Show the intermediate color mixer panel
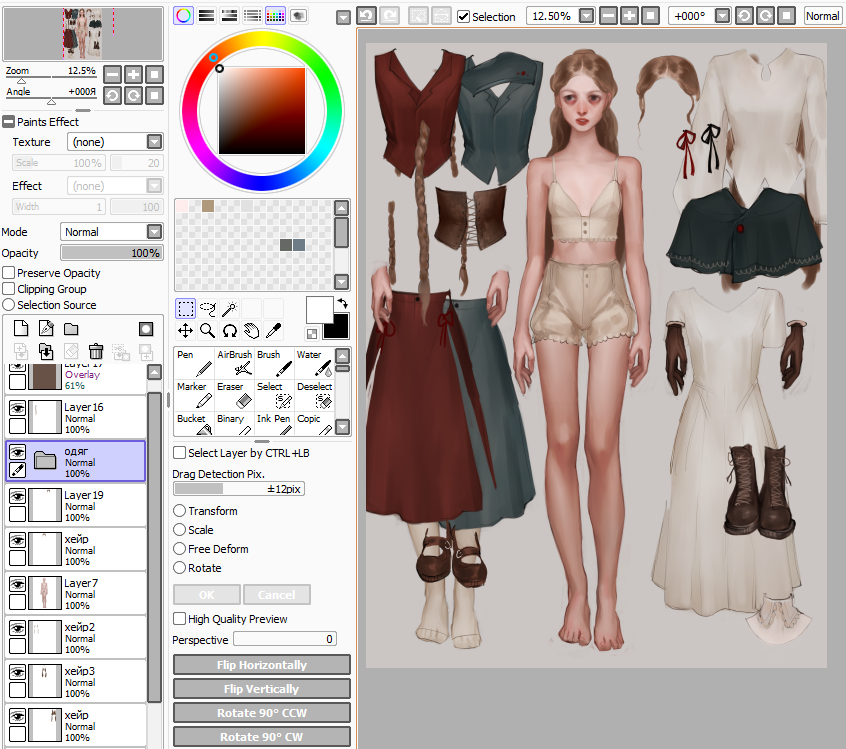This screenshot has height=749, width=846. point(252,16)
